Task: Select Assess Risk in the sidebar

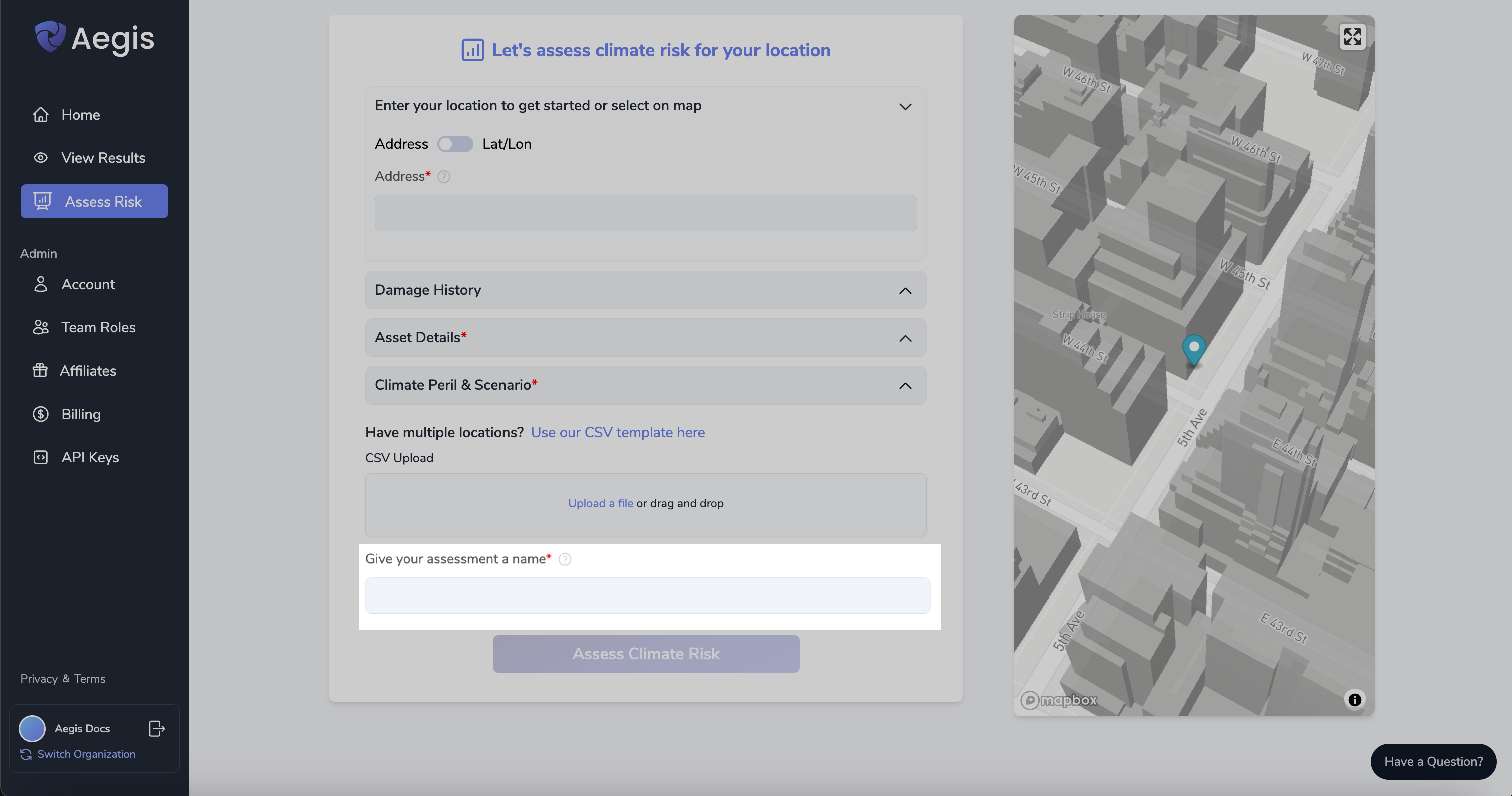Action: pos(94,201)
